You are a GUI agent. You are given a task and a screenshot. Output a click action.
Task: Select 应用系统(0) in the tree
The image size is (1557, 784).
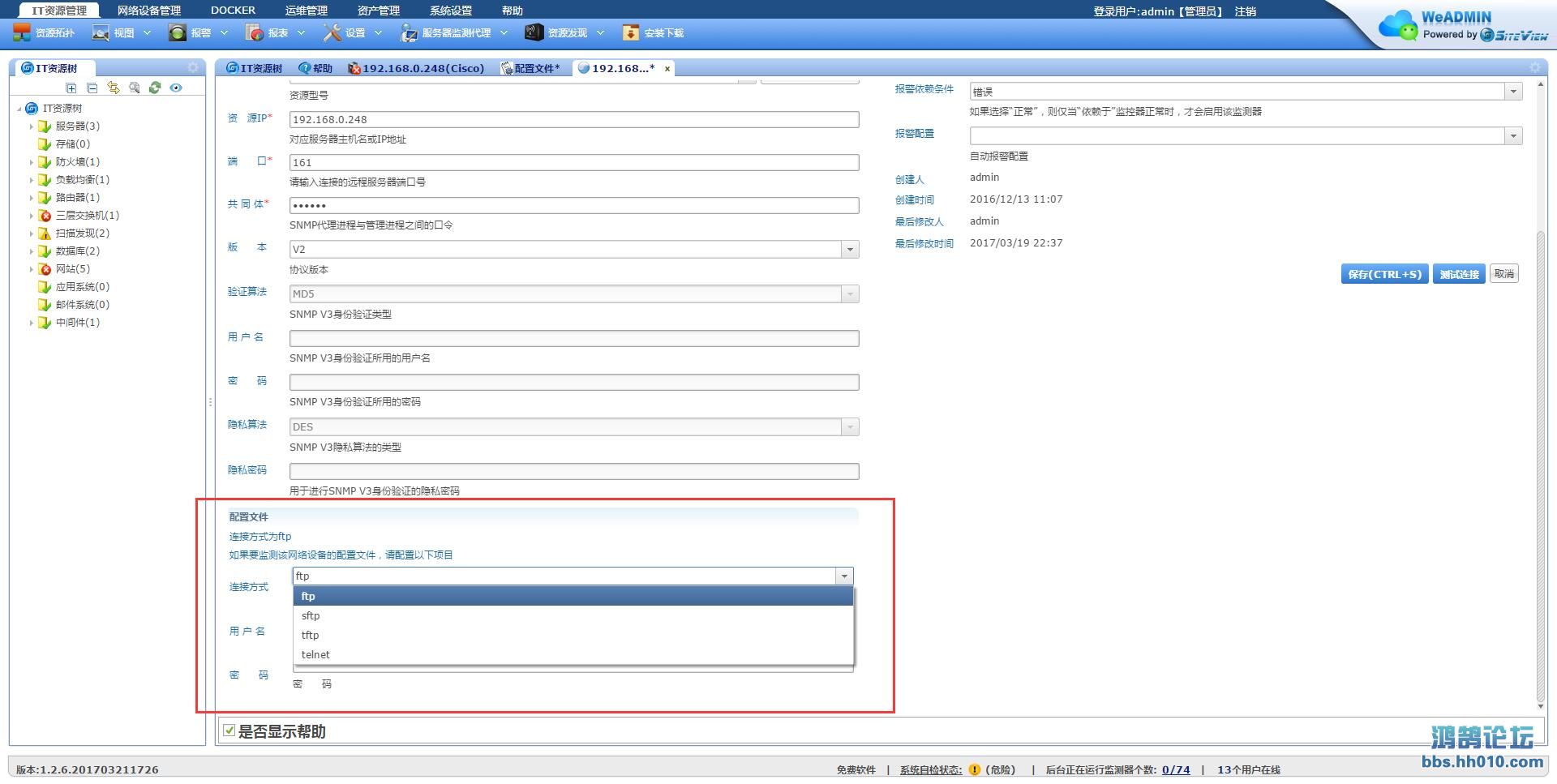tap(83, 287)
